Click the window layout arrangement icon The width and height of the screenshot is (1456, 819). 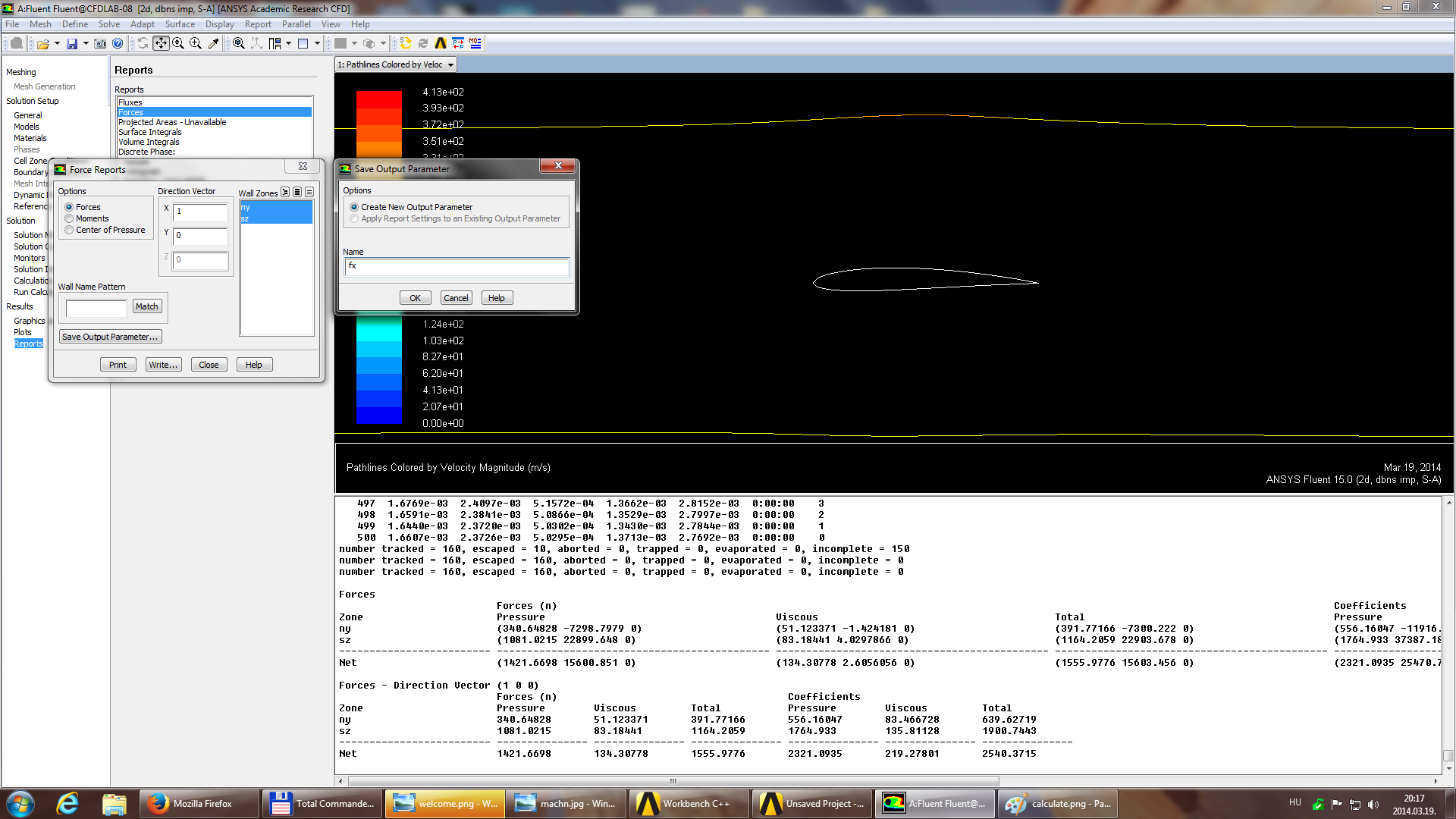275,44
